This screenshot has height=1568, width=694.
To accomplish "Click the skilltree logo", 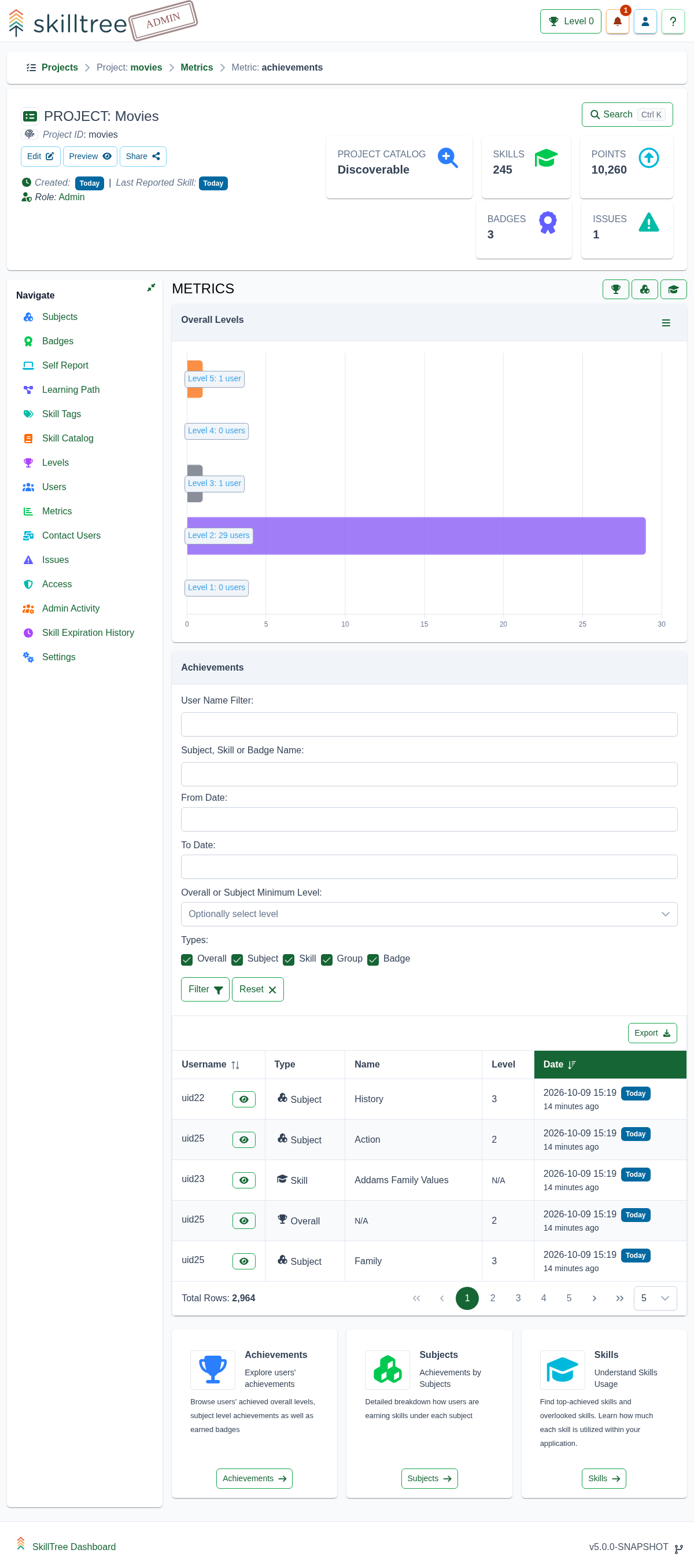I will (68, 23).
